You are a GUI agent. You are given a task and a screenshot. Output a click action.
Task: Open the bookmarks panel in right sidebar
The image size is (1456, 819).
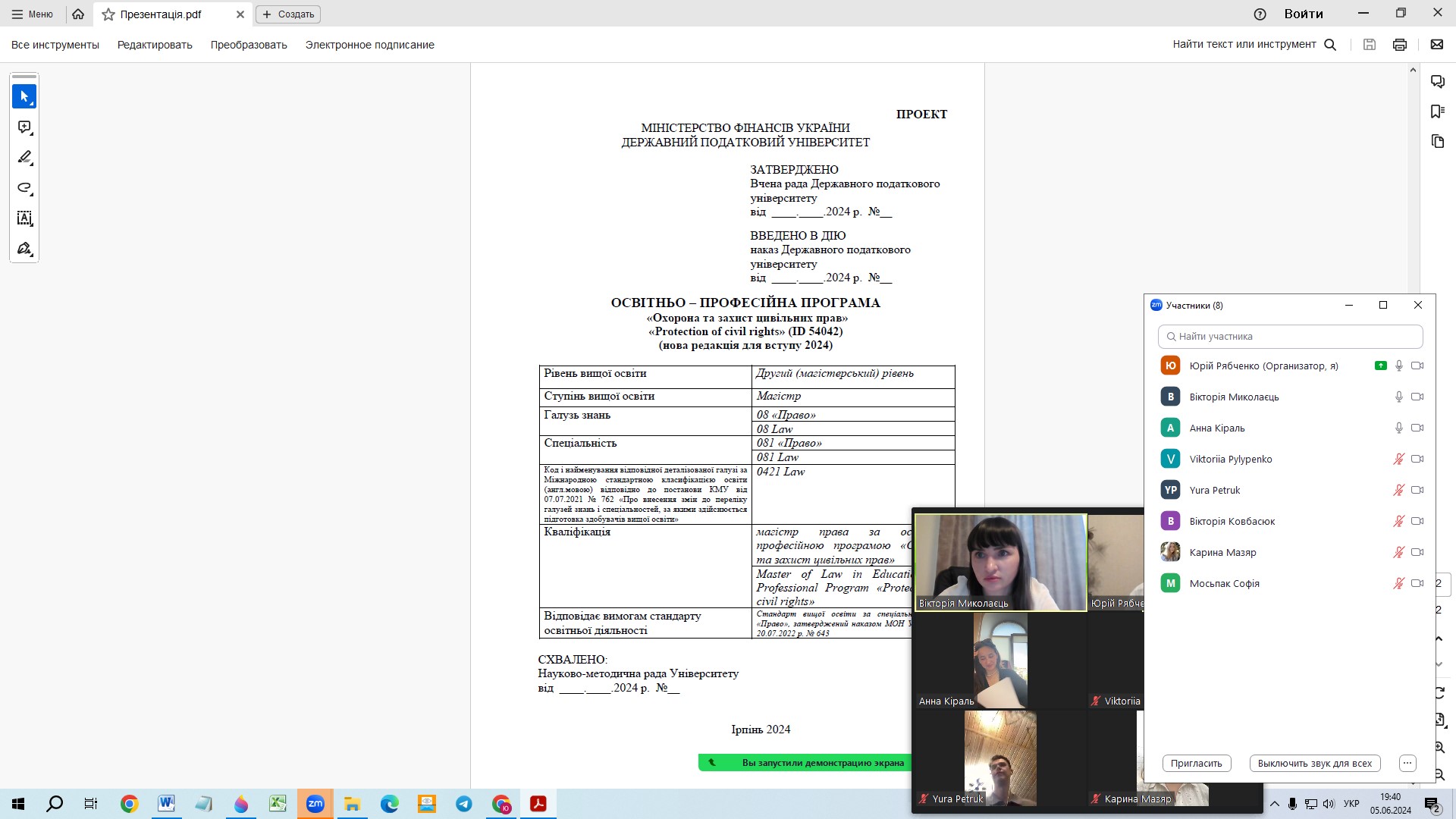pos(1438,111)
